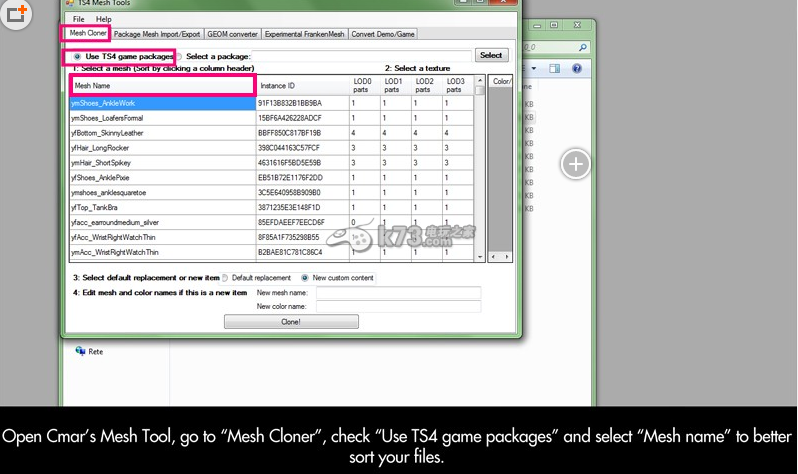The image size is (798, 474).
Task: Select the yfHair_LongRocker mesh row
Action: click(x=160, y=147)
